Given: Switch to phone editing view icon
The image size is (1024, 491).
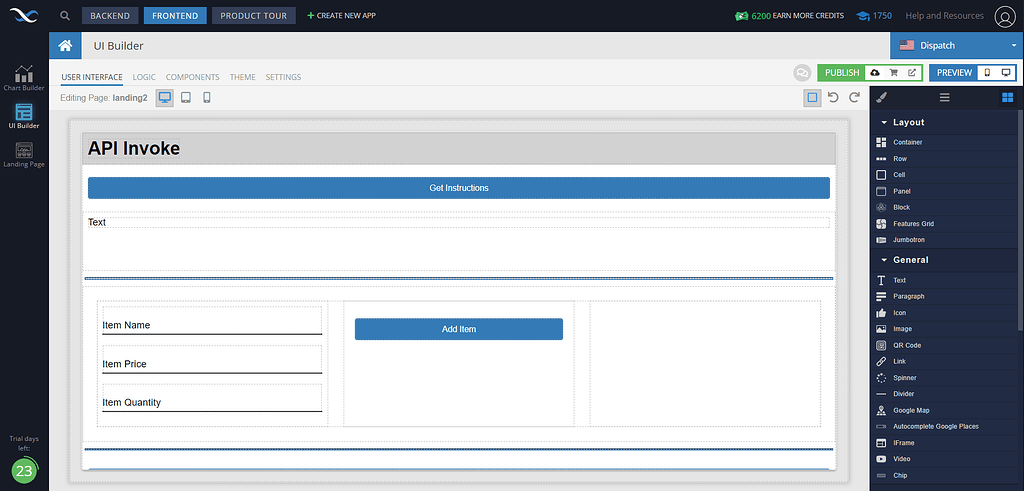Looking at the screenshot, I should pyautogui.click(x=206, y=98).
